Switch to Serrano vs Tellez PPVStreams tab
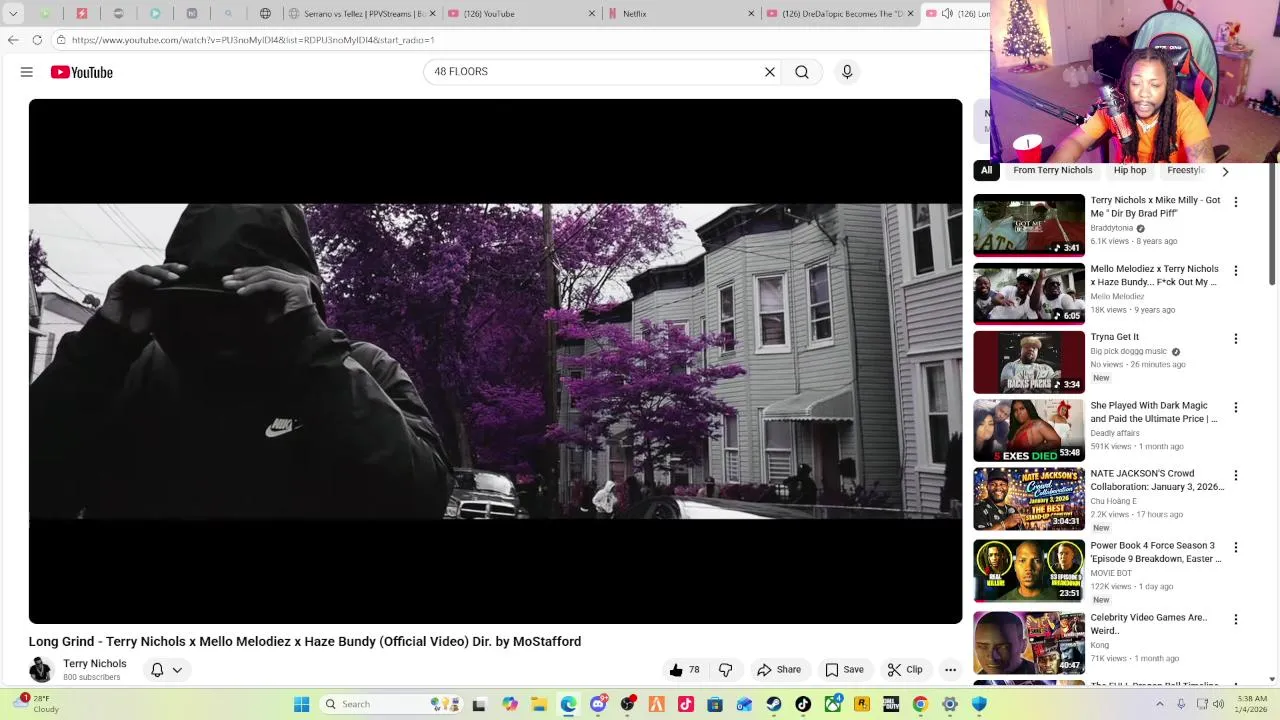 click(361, 14)
